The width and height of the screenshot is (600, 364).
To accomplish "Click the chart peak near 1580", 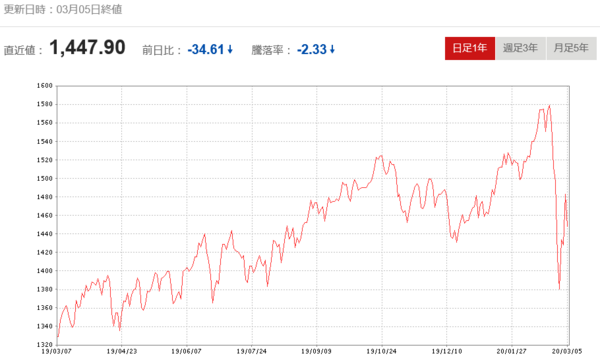I will click(x=549, y=106).
